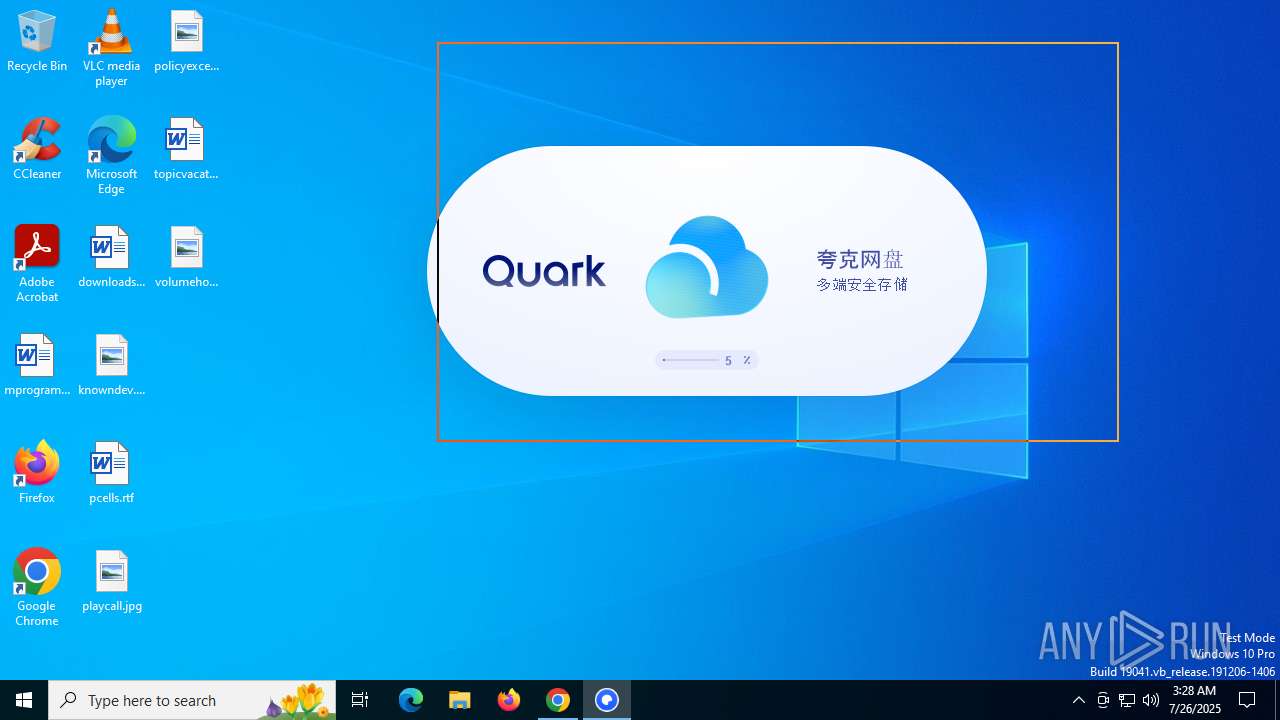Select the mprogram Word document icon
This screenshot has width=1280, height=720.
(37, 366)
